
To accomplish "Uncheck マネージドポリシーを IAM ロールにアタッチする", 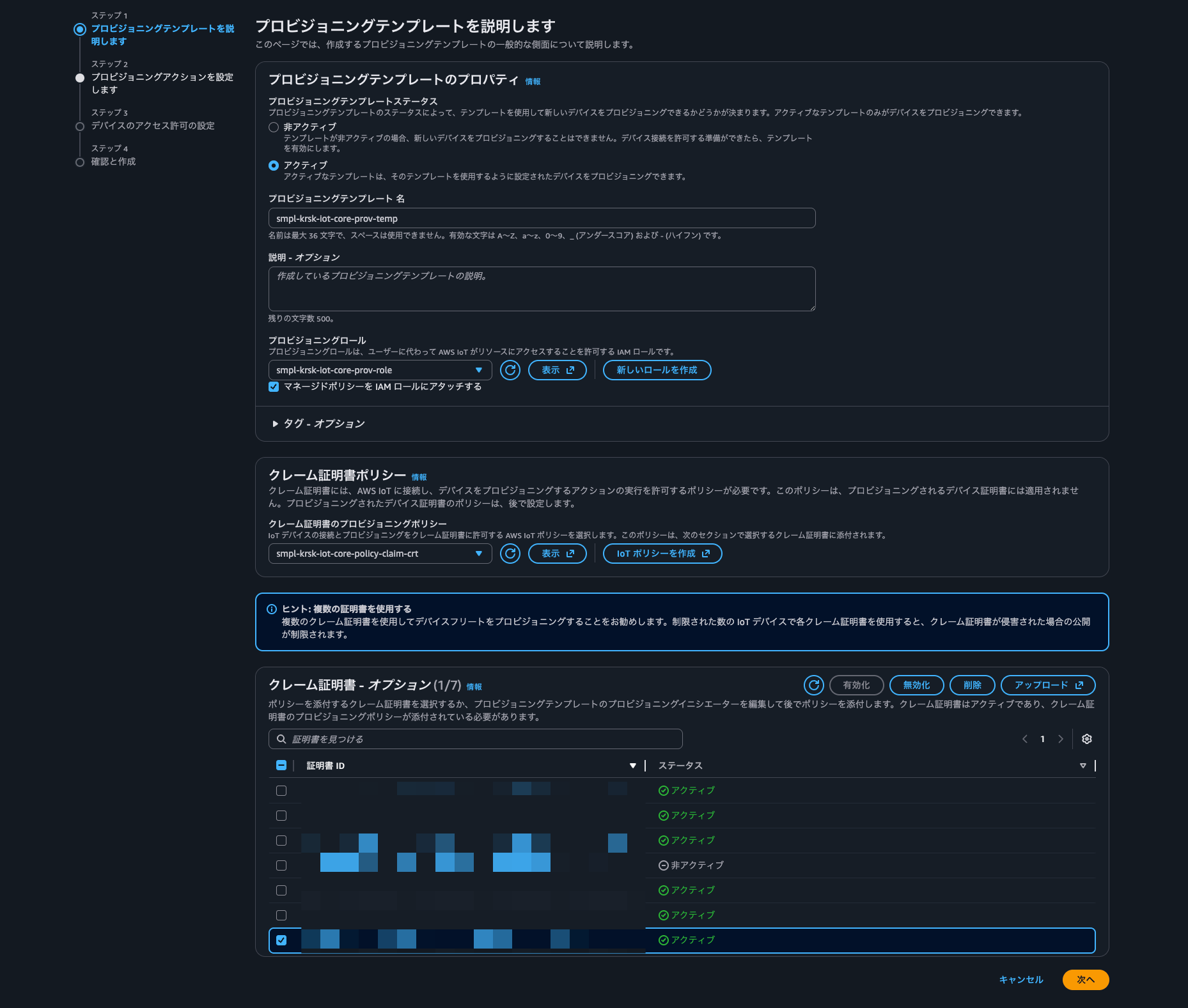I will pos(274,387).
